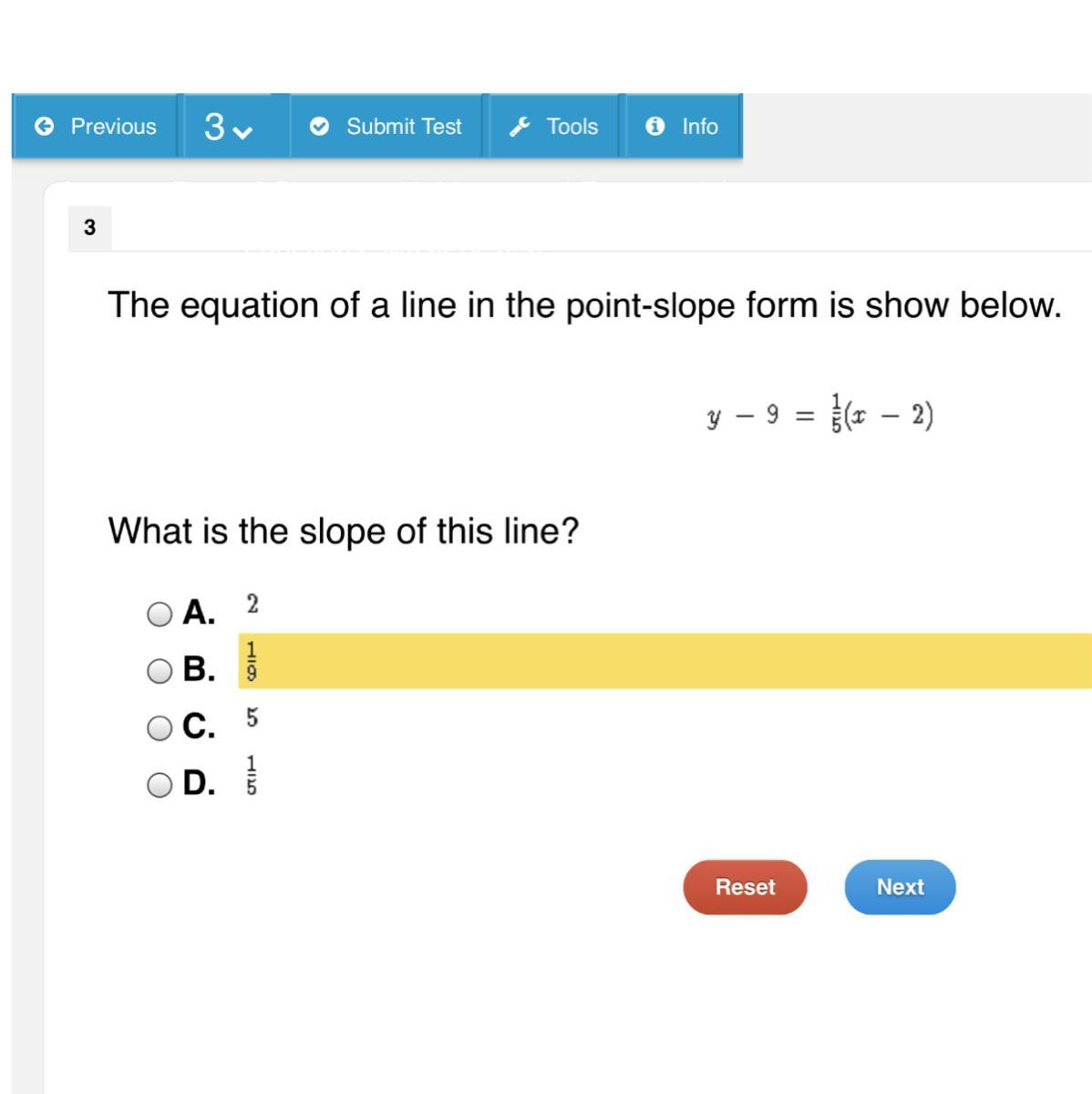1092x1094 pixels.
Task: Click the Tools wrench icon
Action: 520,127
